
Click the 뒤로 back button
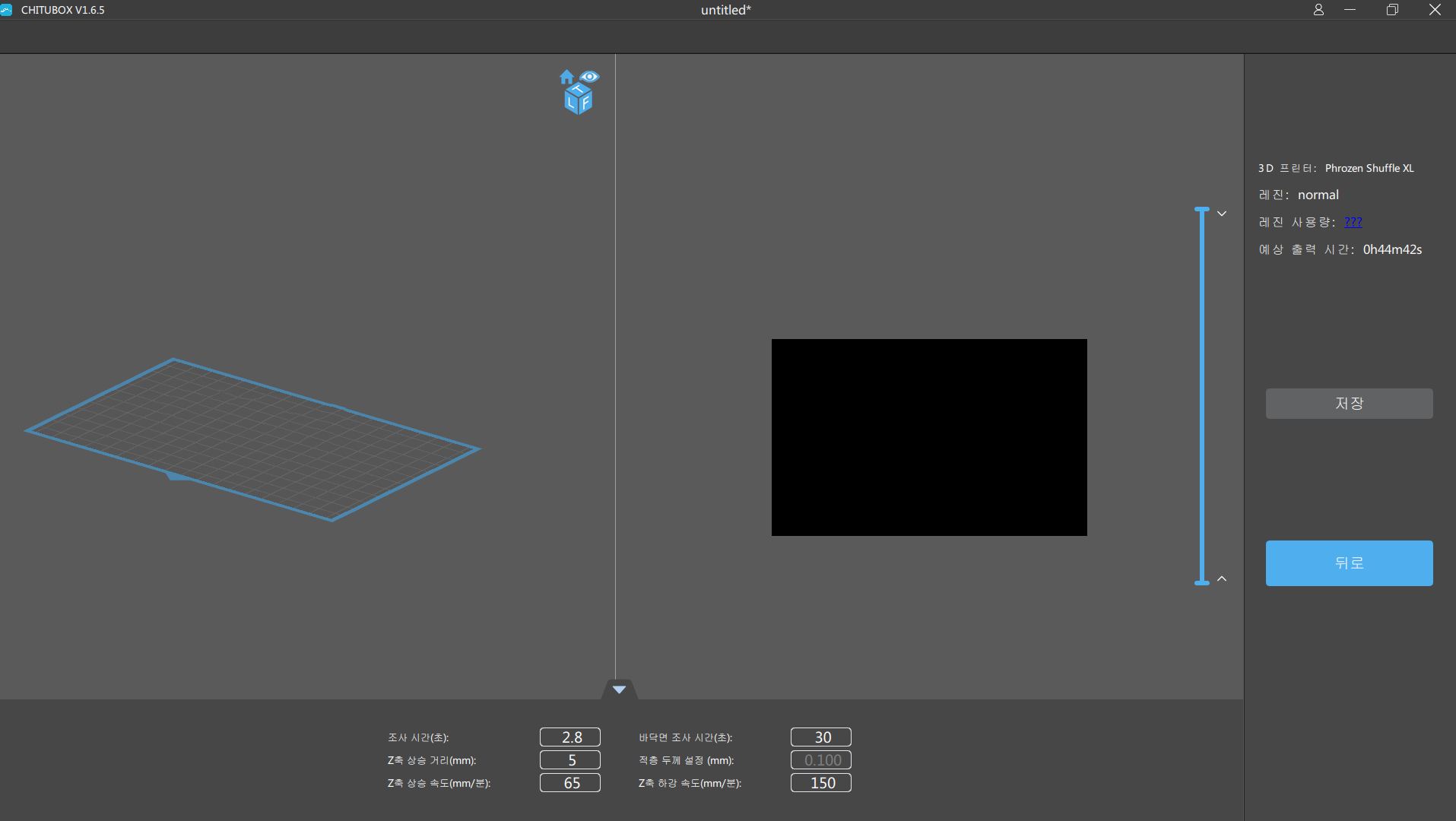(x=1349, y=563)
